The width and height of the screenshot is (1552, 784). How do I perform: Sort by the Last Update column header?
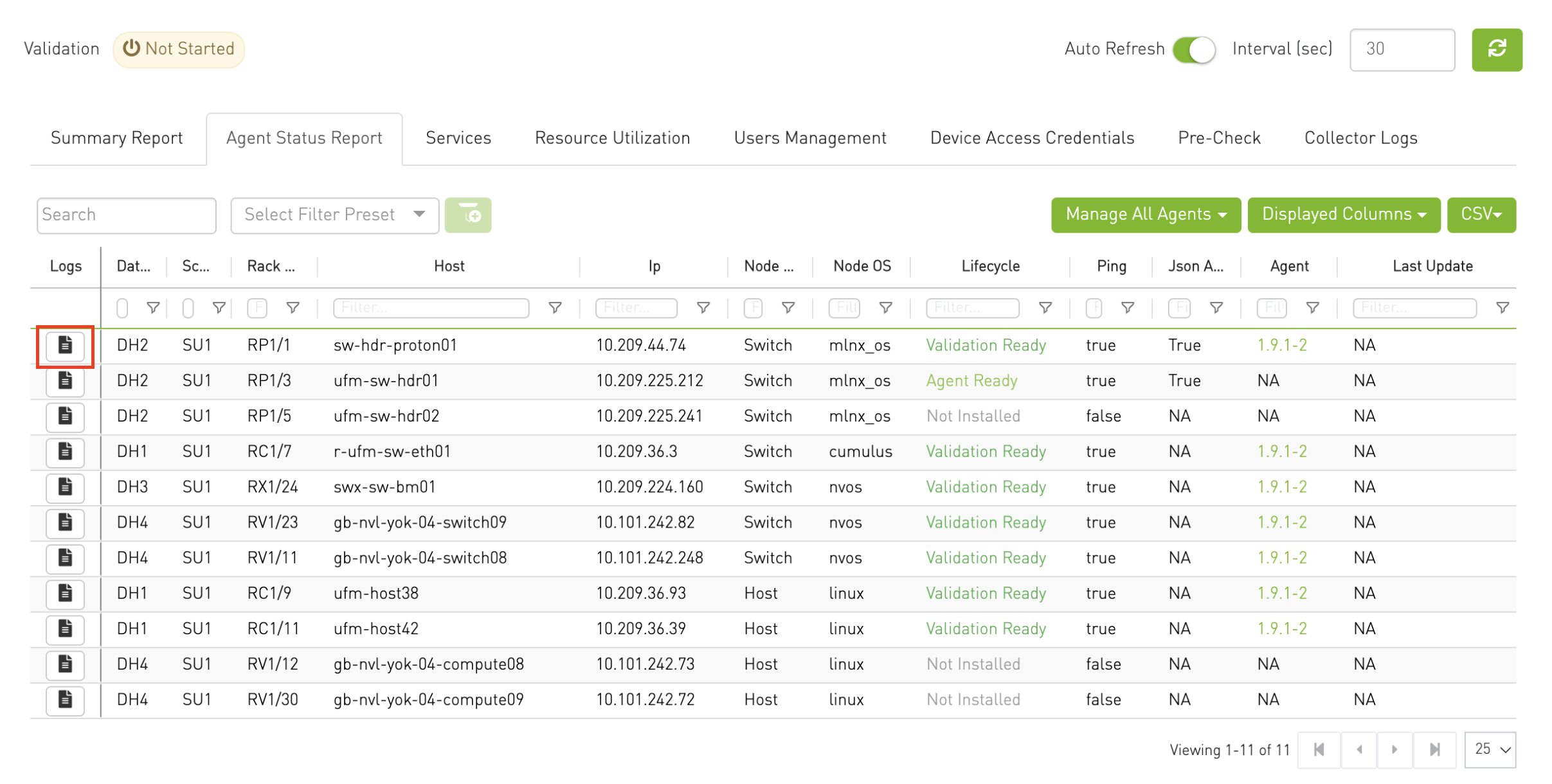point(1432,266)
